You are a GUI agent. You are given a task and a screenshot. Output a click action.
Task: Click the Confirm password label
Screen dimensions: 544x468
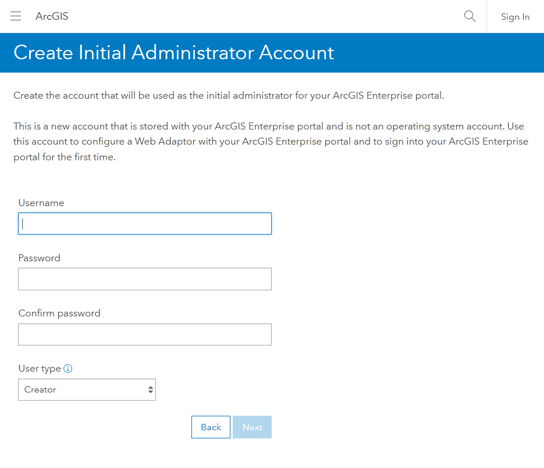[59, 313]
